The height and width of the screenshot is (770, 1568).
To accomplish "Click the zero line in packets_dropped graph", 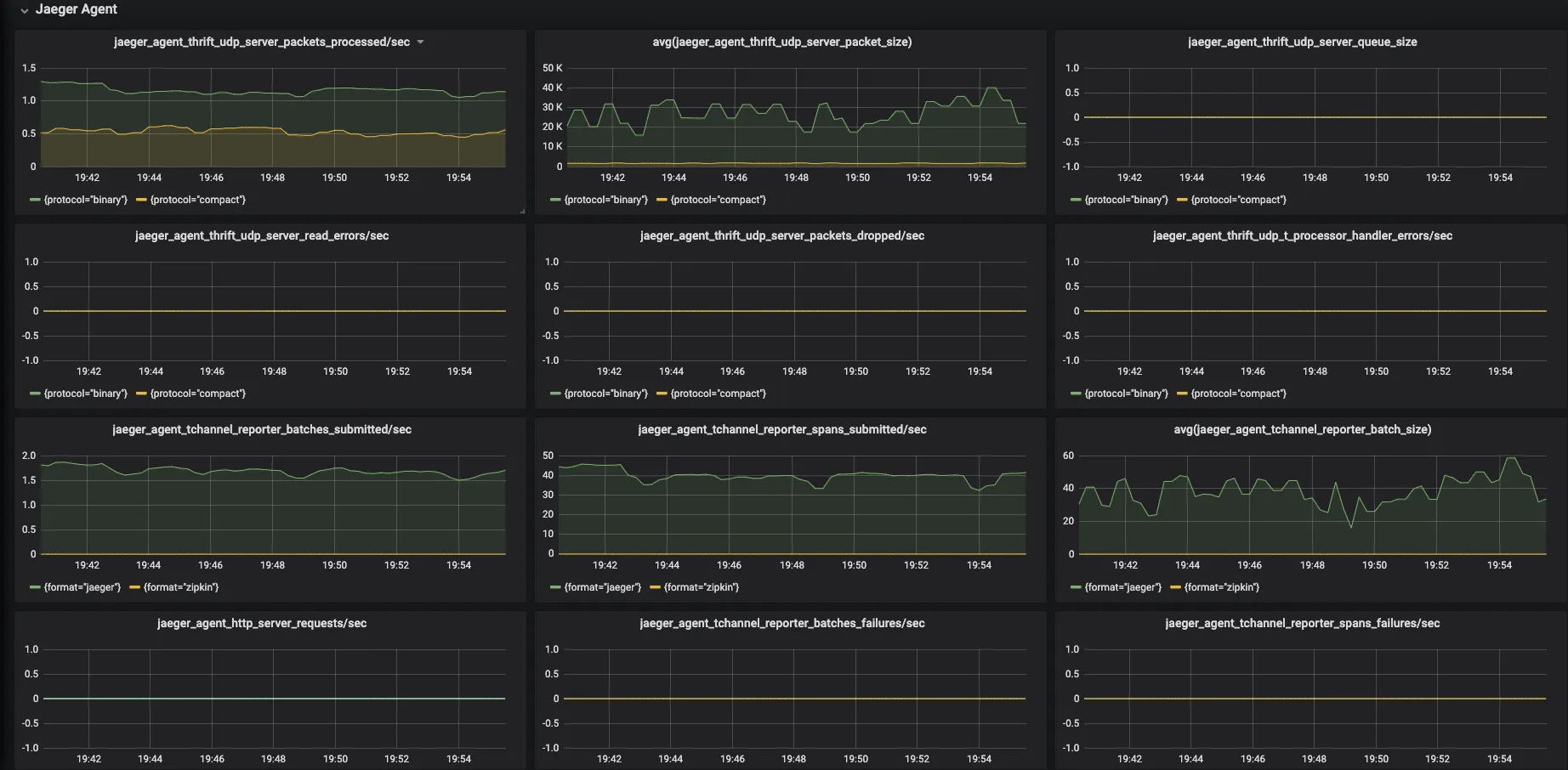I will [795, 311].
